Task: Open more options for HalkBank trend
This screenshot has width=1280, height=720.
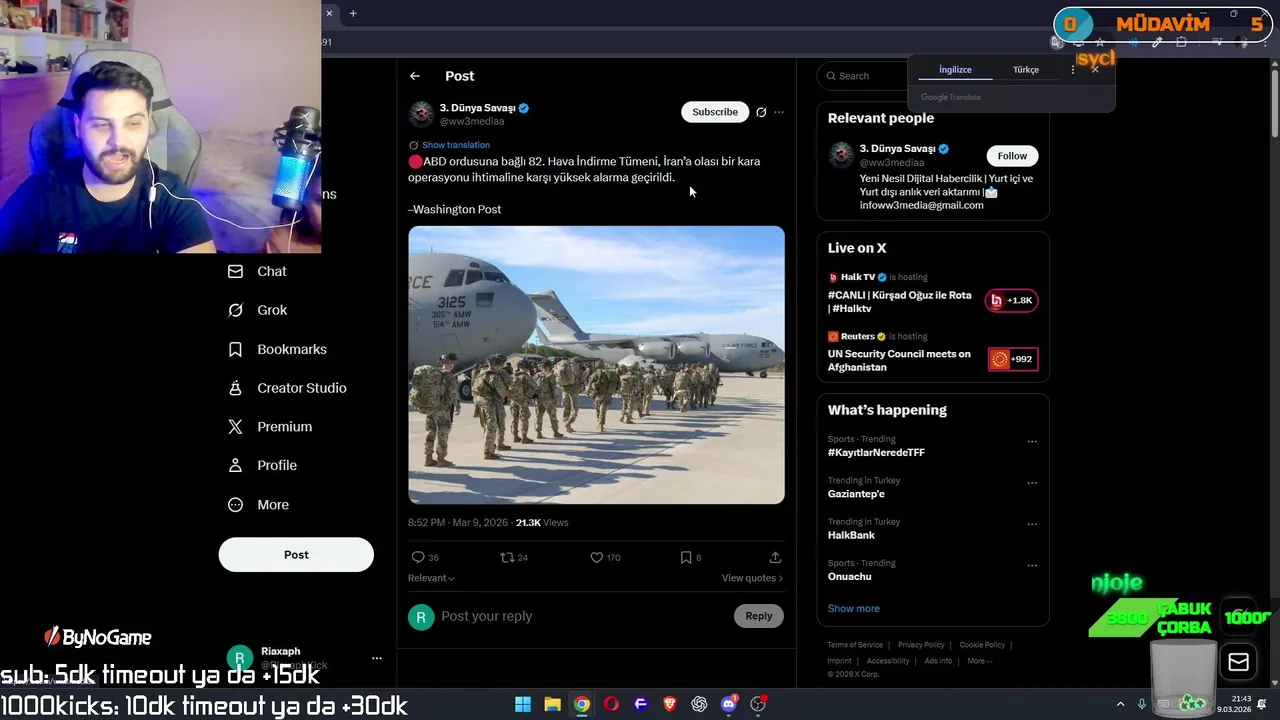Action: coord(1032,524)
